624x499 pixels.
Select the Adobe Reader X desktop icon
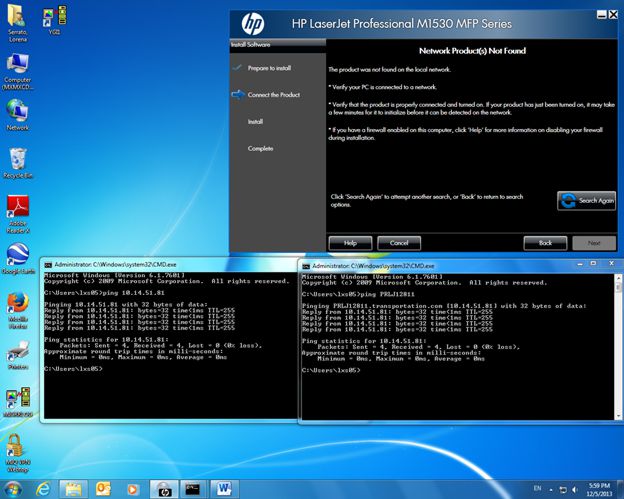click(x=17, y=210)
